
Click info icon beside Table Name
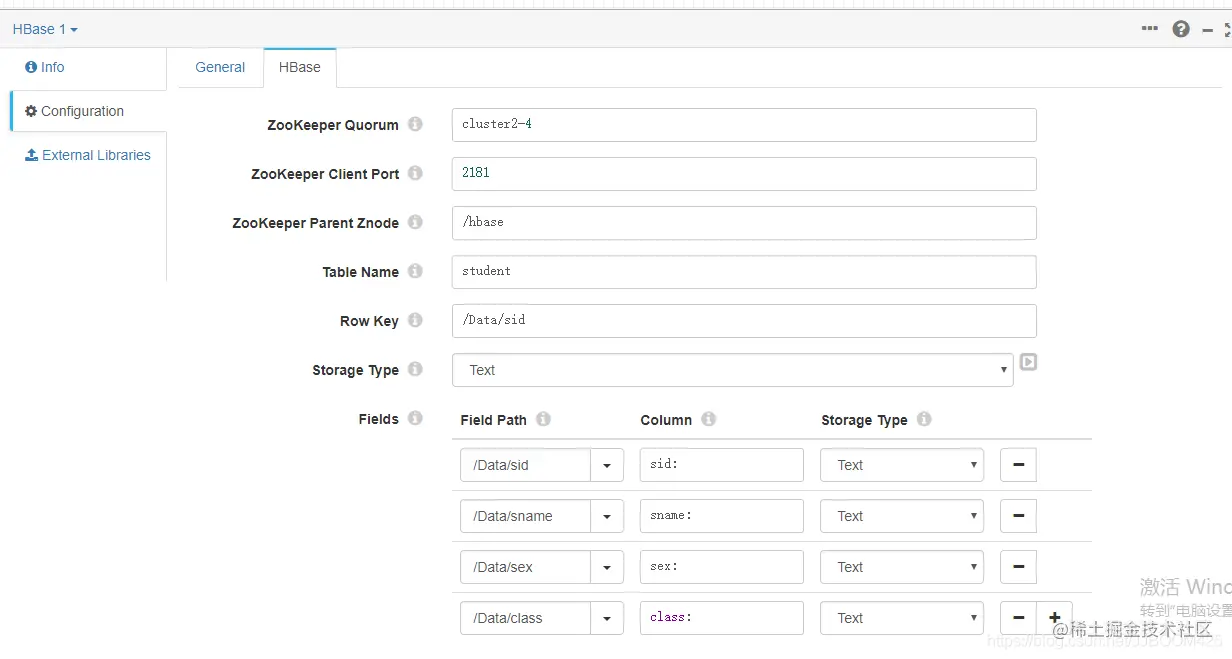[x=415, y=271]
